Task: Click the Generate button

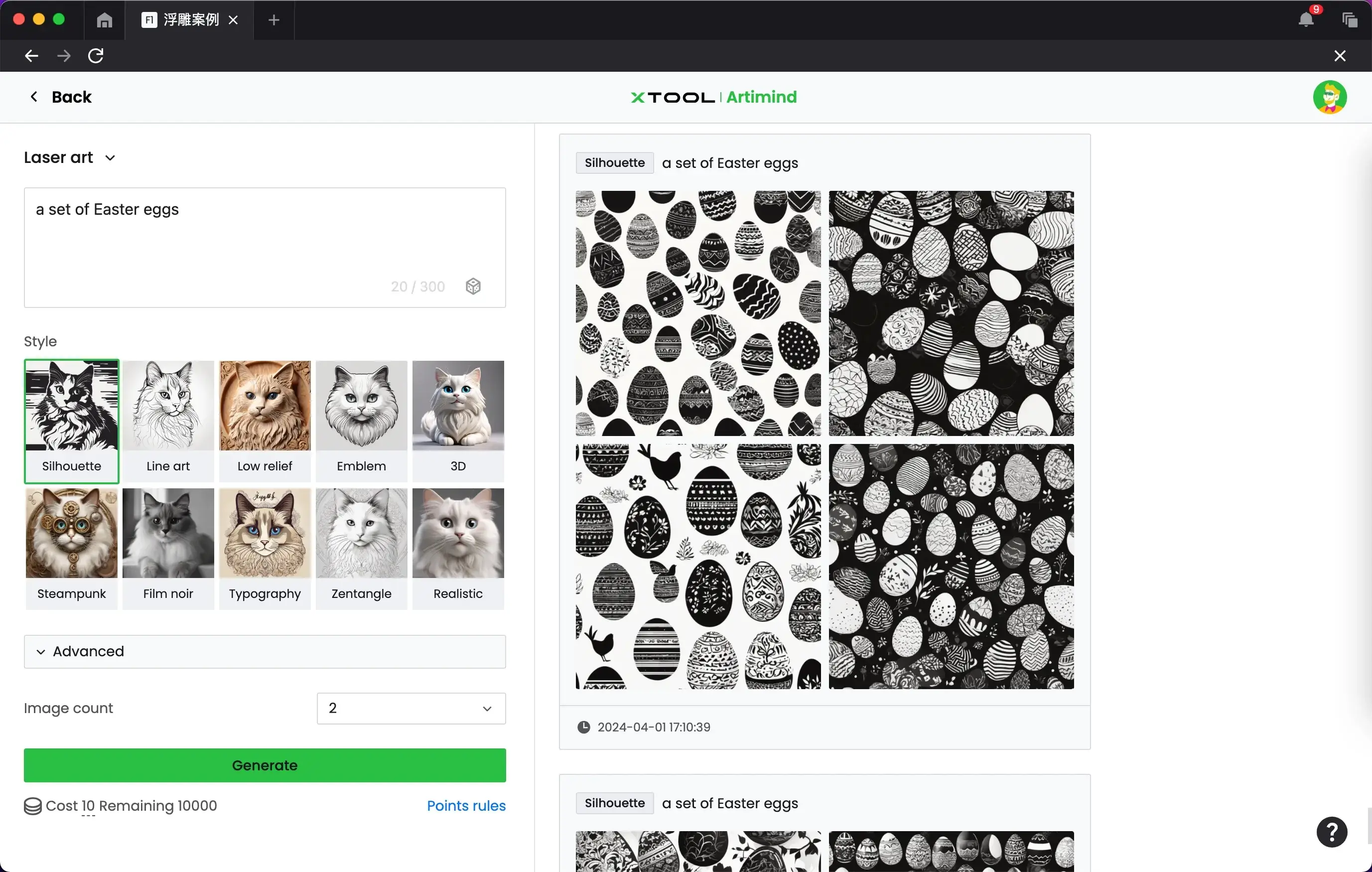Action: click(265, 765)
